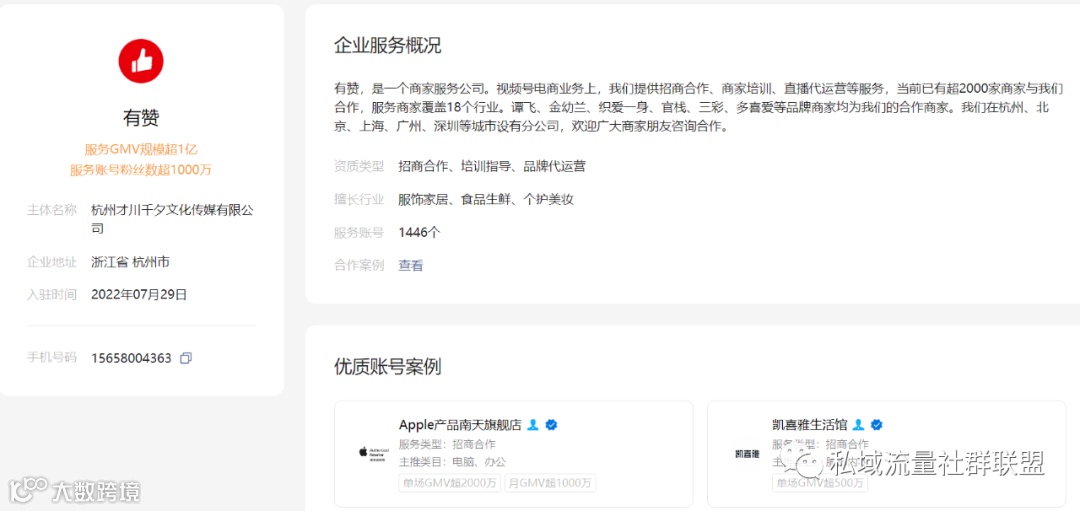Click the 入驻时间 label
Viewport: 1080px width, 511px height.
[x=52, y=295]
